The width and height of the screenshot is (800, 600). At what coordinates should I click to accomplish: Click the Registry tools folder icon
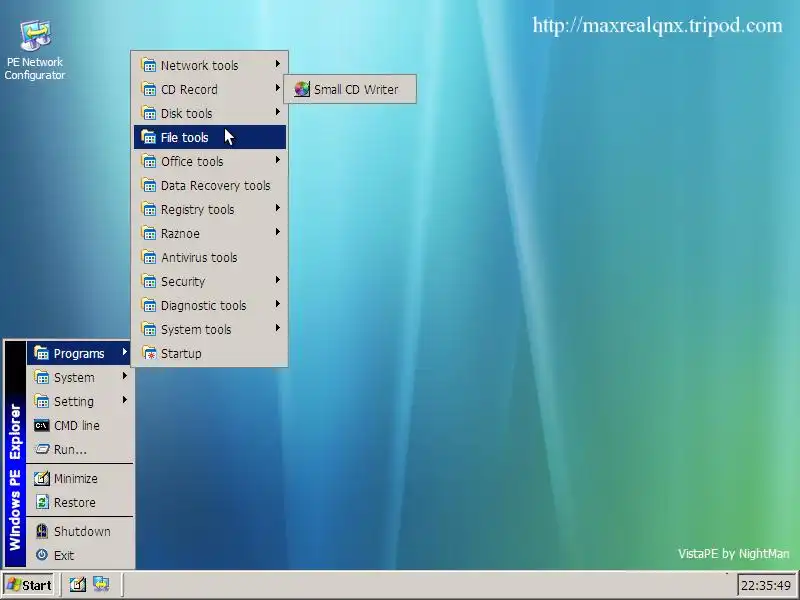[148, 209]
